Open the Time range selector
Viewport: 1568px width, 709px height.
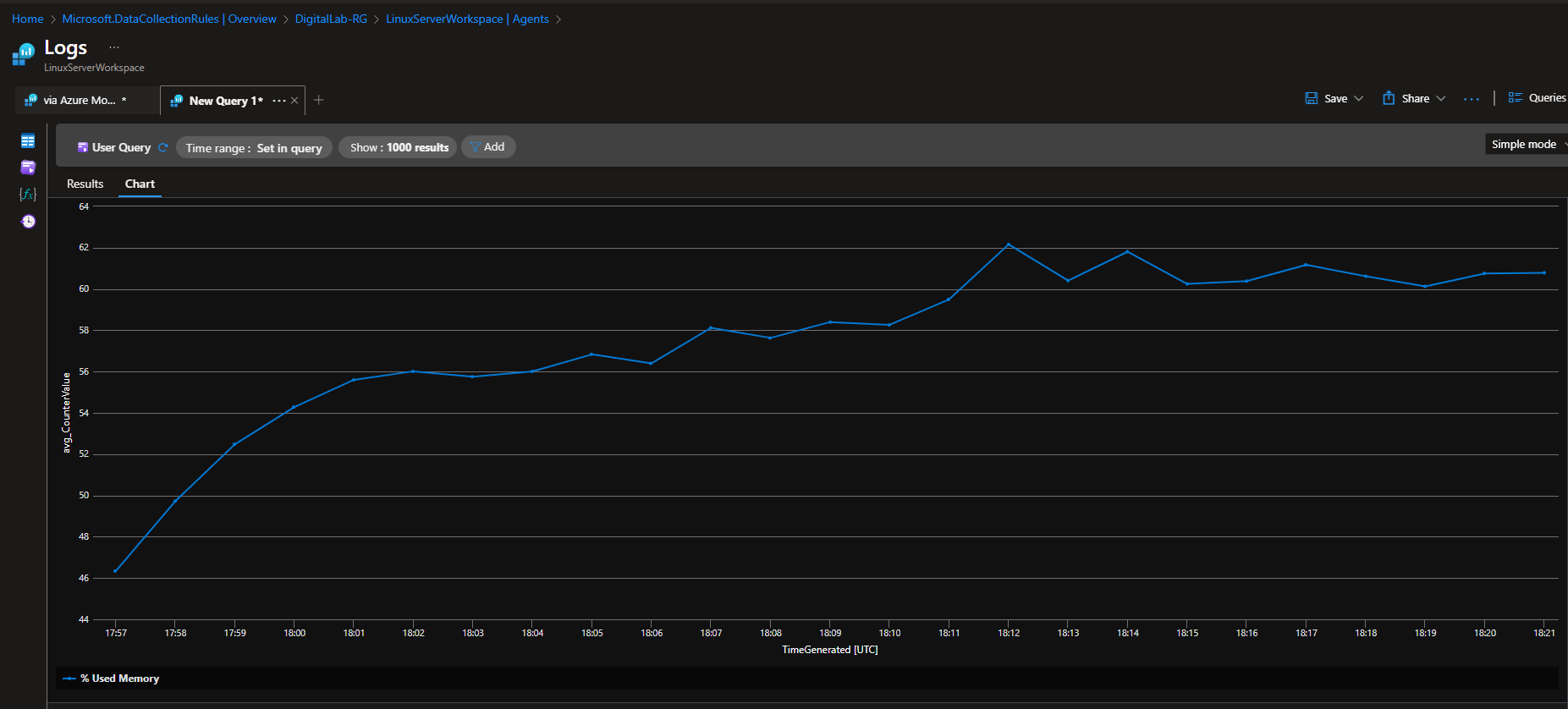point(254,148)
